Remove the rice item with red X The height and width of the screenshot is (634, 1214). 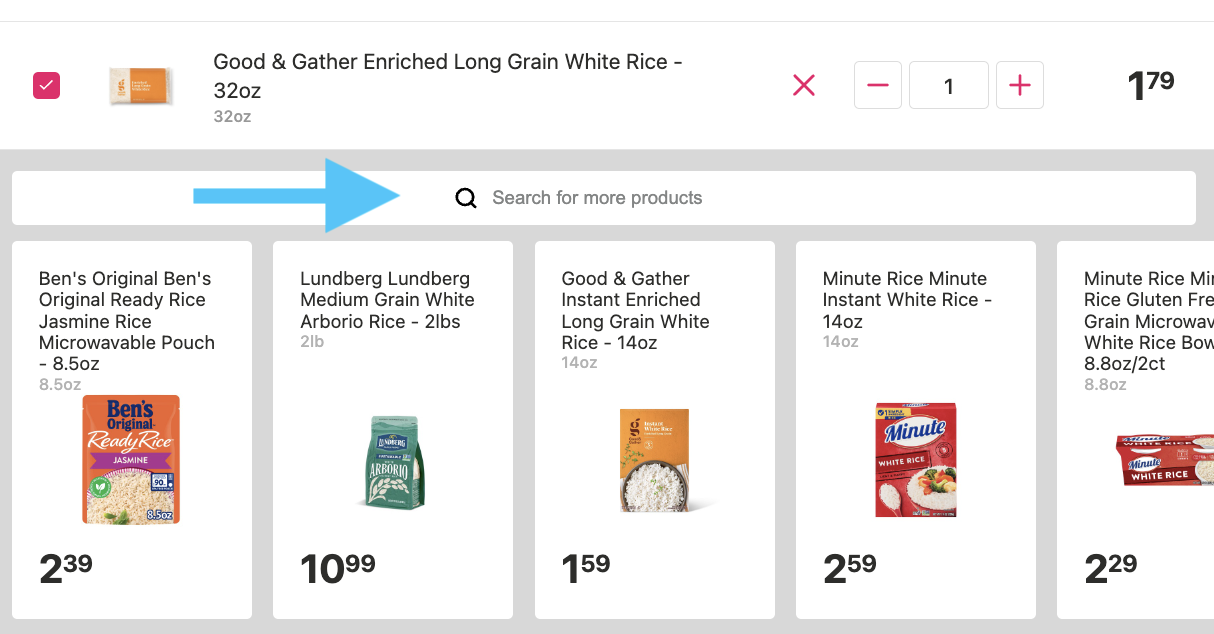804,86
